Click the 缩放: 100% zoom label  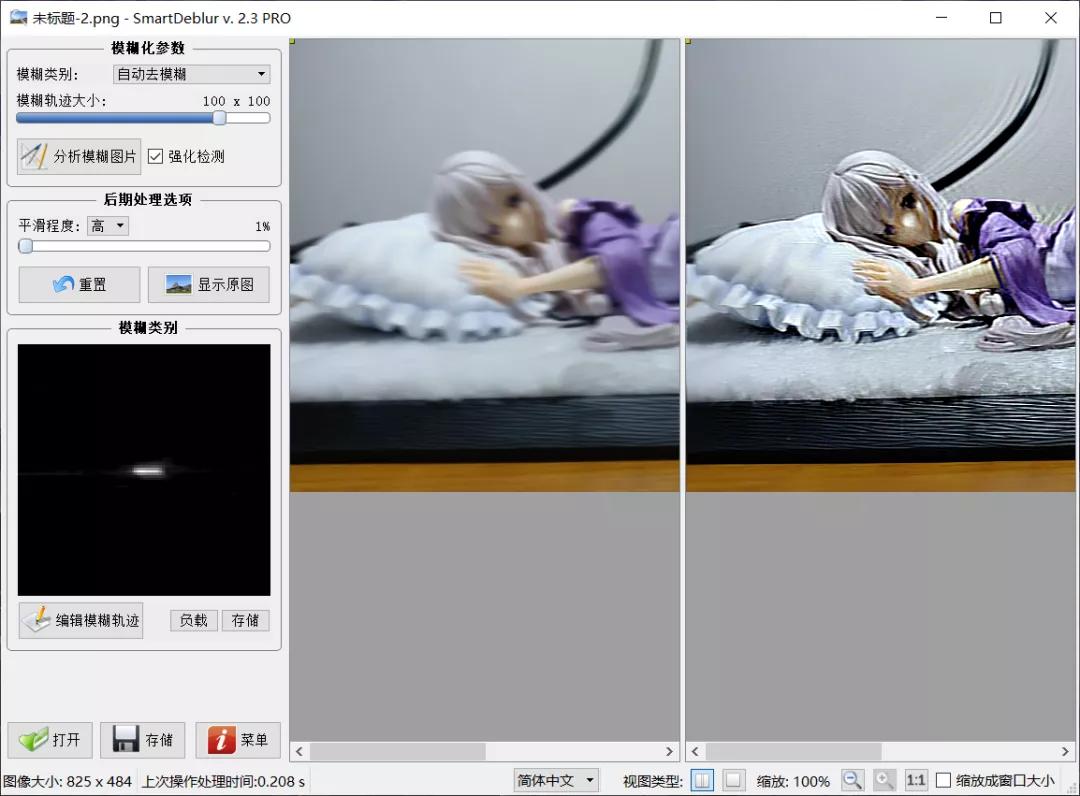793,782
